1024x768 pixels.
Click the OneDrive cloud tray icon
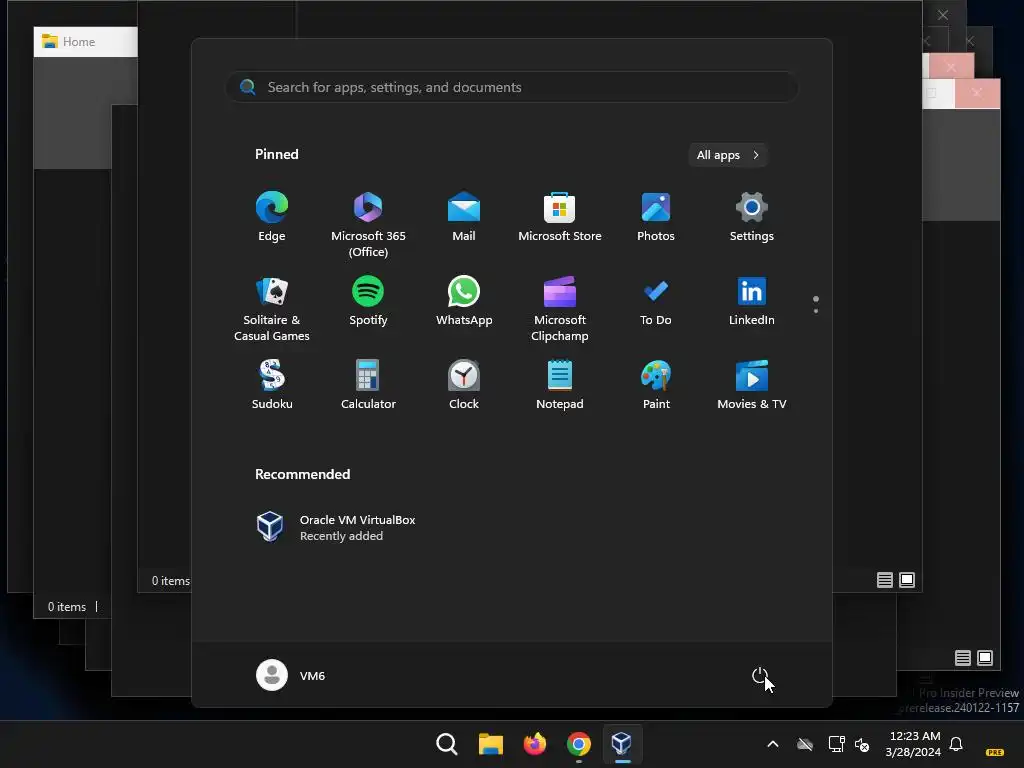(805, 744)
